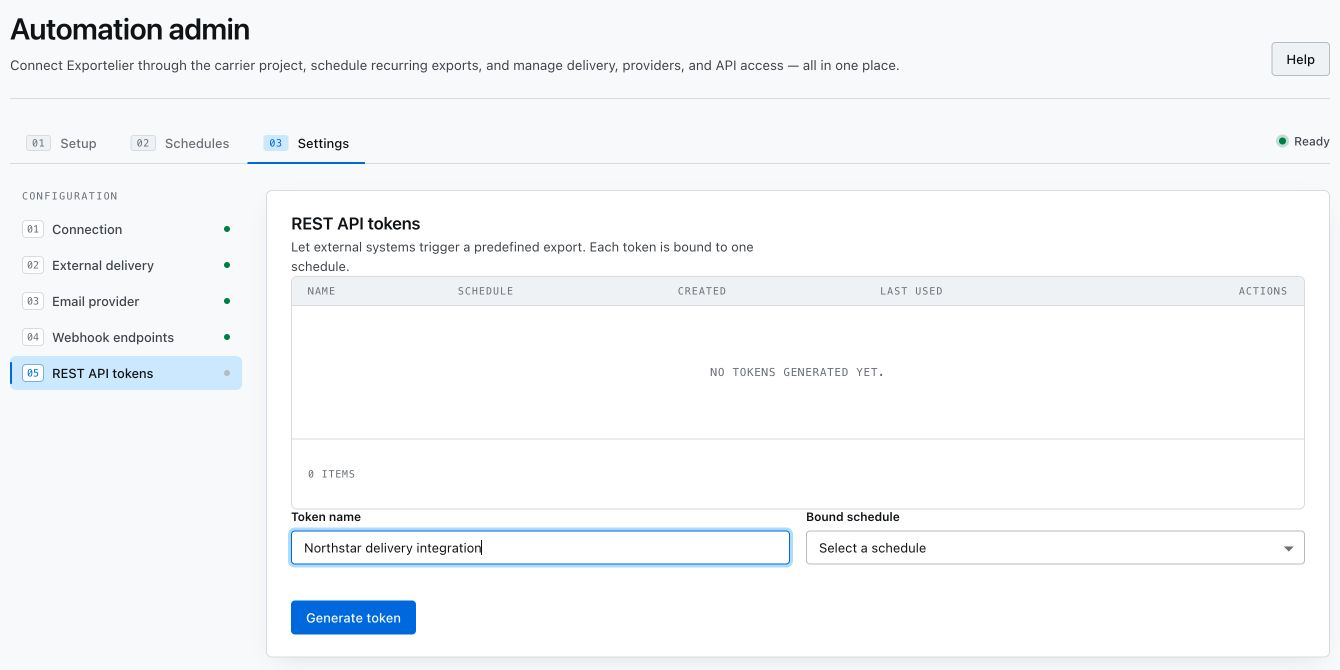Image resolution: width=1340 pixels, height=670 pixels.
Task: Open the External delivery section
Action: [126, 265]
